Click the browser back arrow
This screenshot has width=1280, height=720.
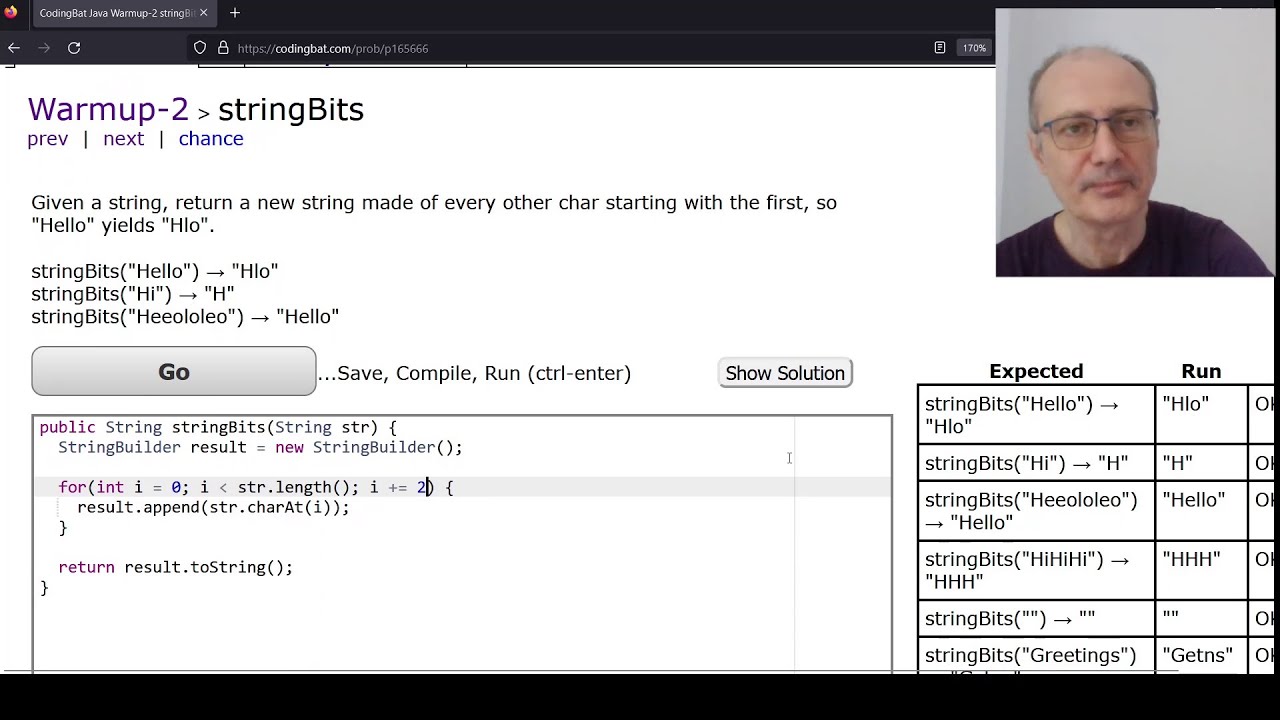point(14,48)
